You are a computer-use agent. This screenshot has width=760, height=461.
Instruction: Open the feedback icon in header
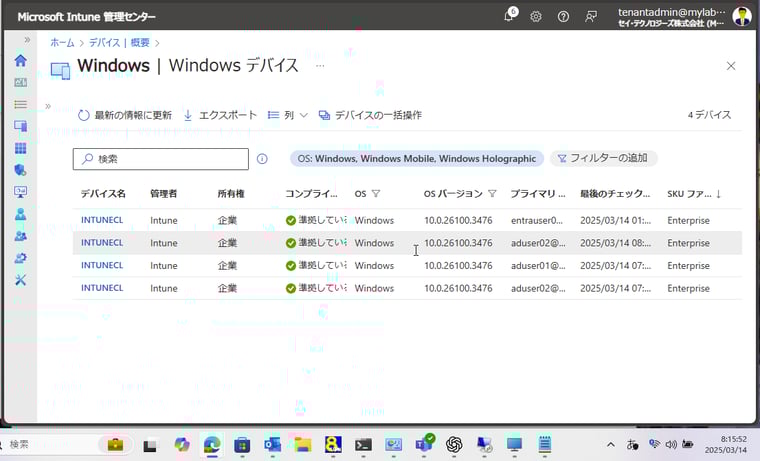click(x=591, y=16)
